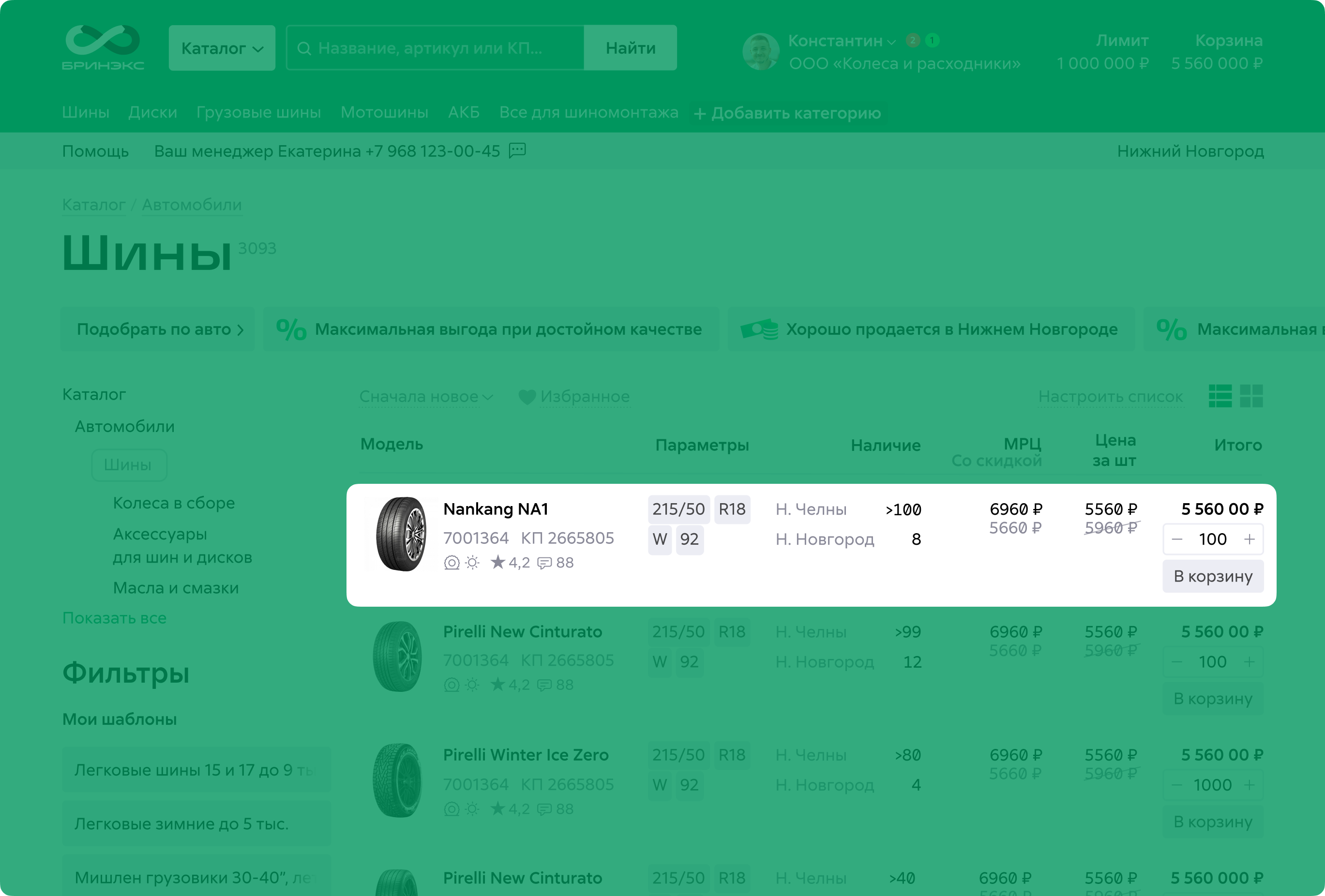The width and height of the screenshot is (1325, 896).
Task: Decrease Nankang NA1 quantity with minus
Action: pyautogui.click(x=1177, y=539)
